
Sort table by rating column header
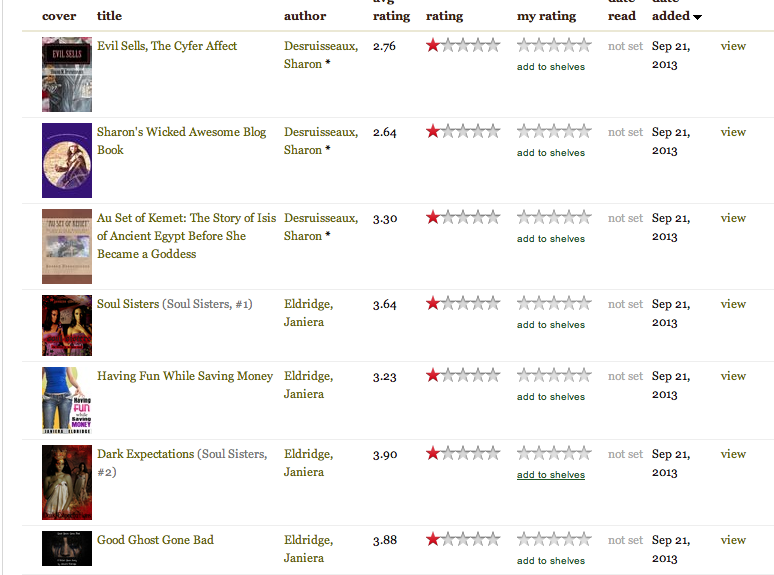tap(444, 16)
